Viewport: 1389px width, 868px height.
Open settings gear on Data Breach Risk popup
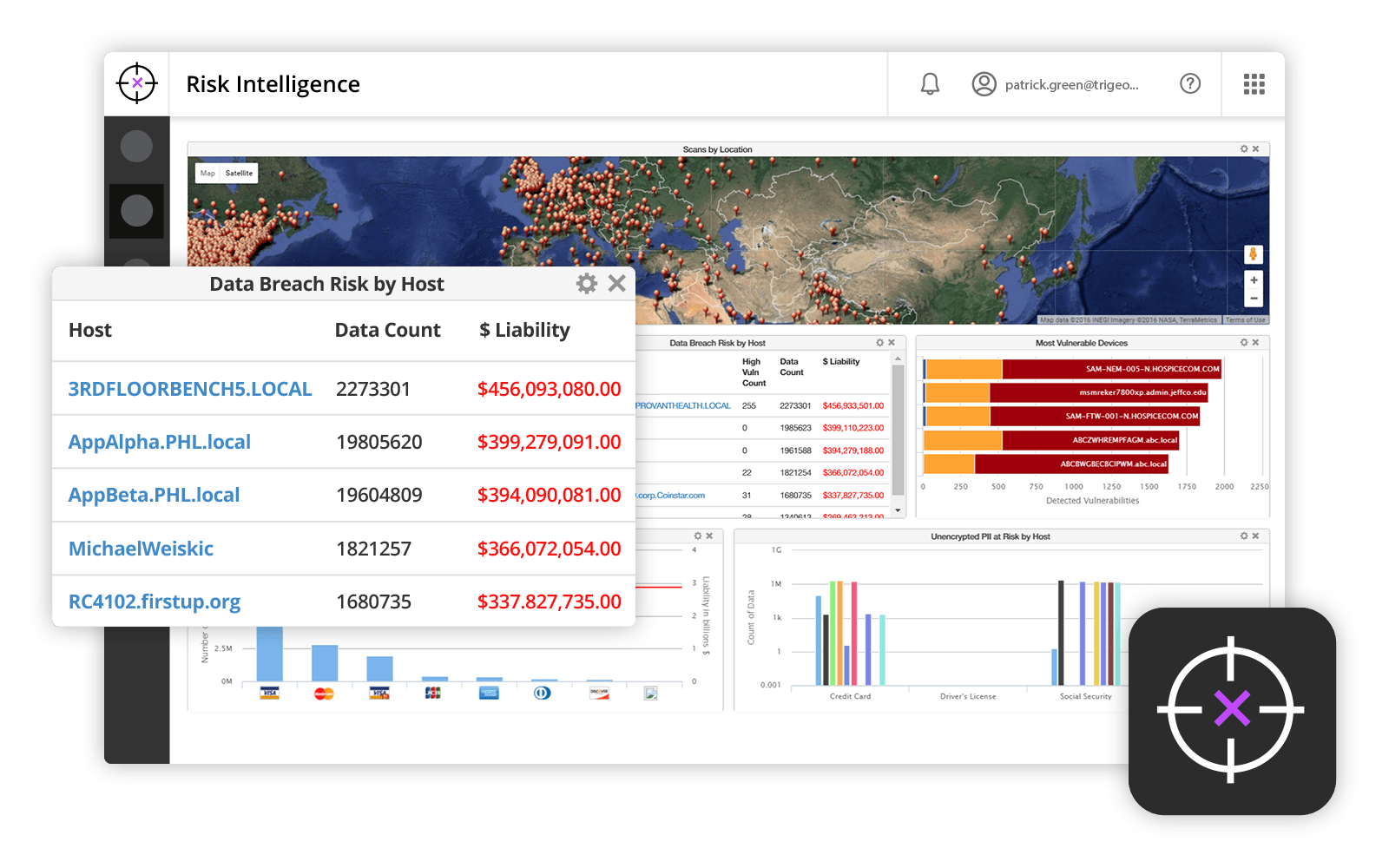(x=588, y=283)
